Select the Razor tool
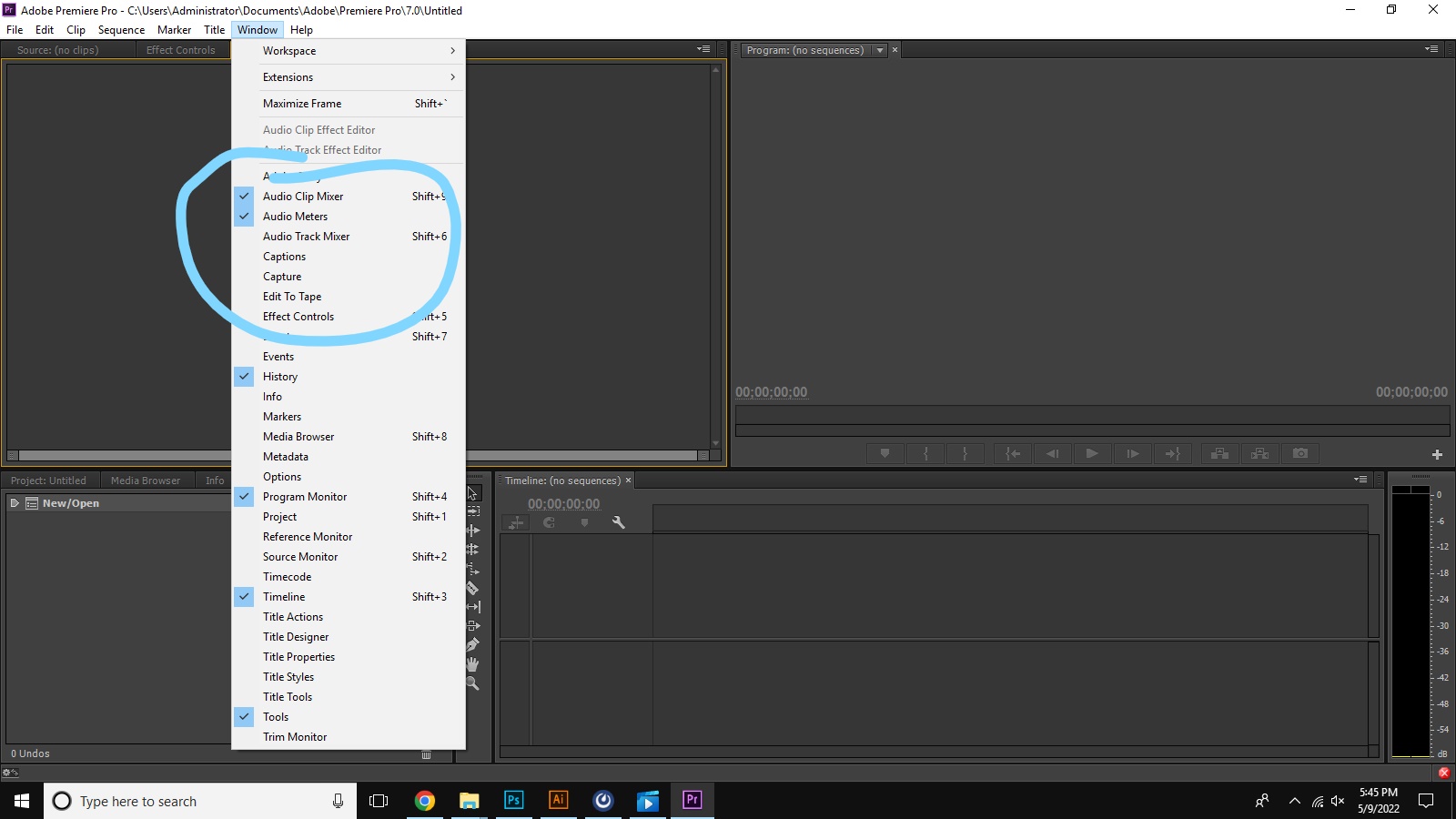 pos(472,588)
